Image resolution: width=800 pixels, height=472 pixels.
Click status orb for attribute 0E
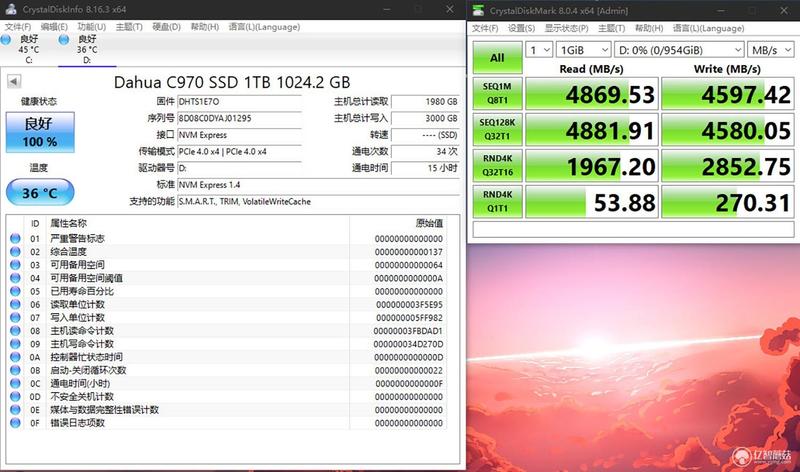[x=15, y=410]
